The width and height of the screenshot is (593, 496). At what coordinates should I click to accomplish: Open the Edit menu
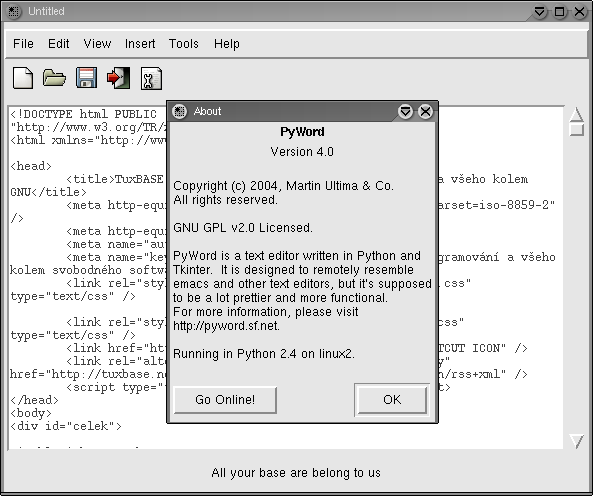click(59, 44)
